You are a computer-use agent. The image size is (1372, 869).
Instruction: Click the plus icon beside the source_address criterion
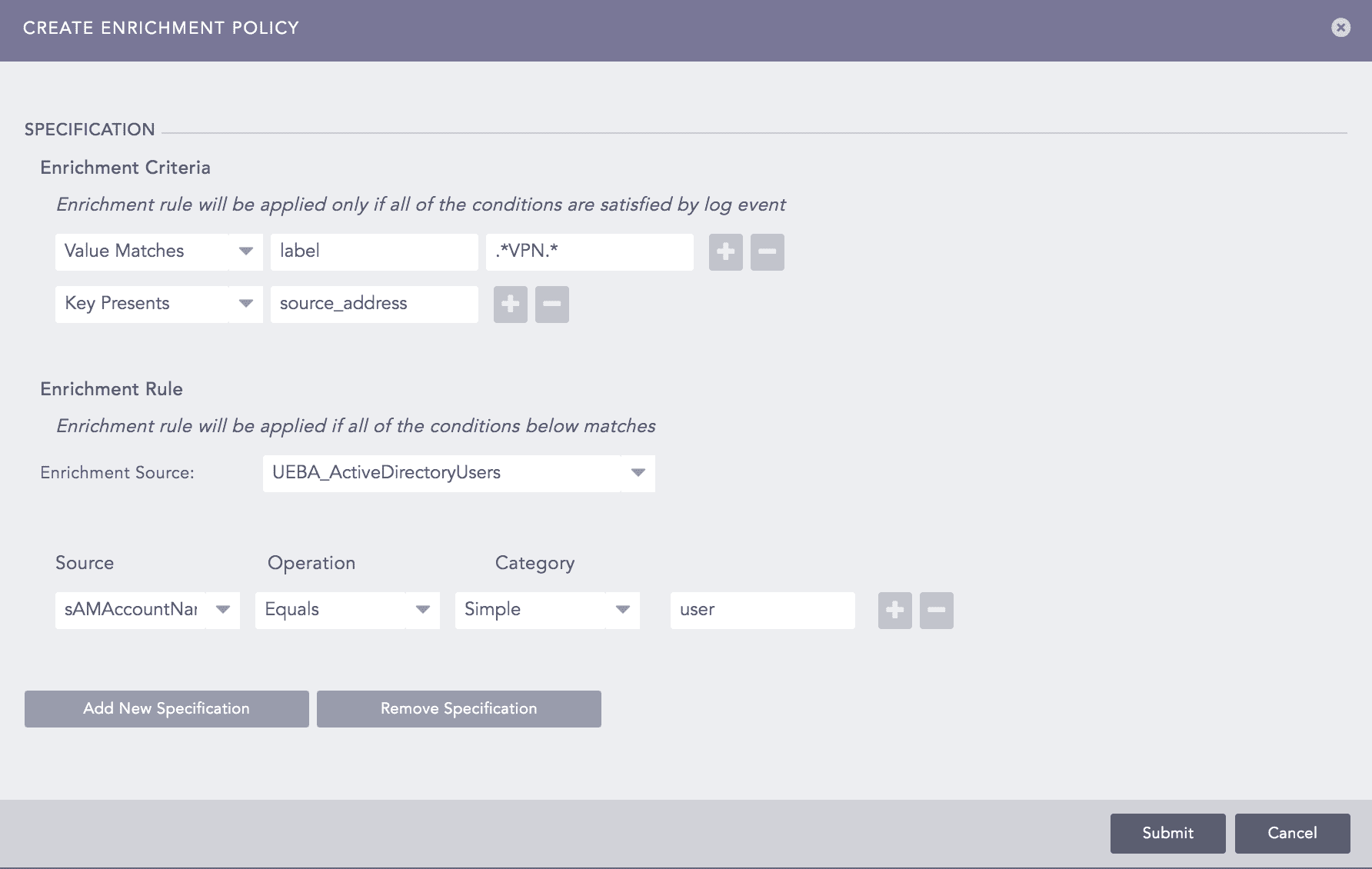pyautogui.click(x=510, y=304)
